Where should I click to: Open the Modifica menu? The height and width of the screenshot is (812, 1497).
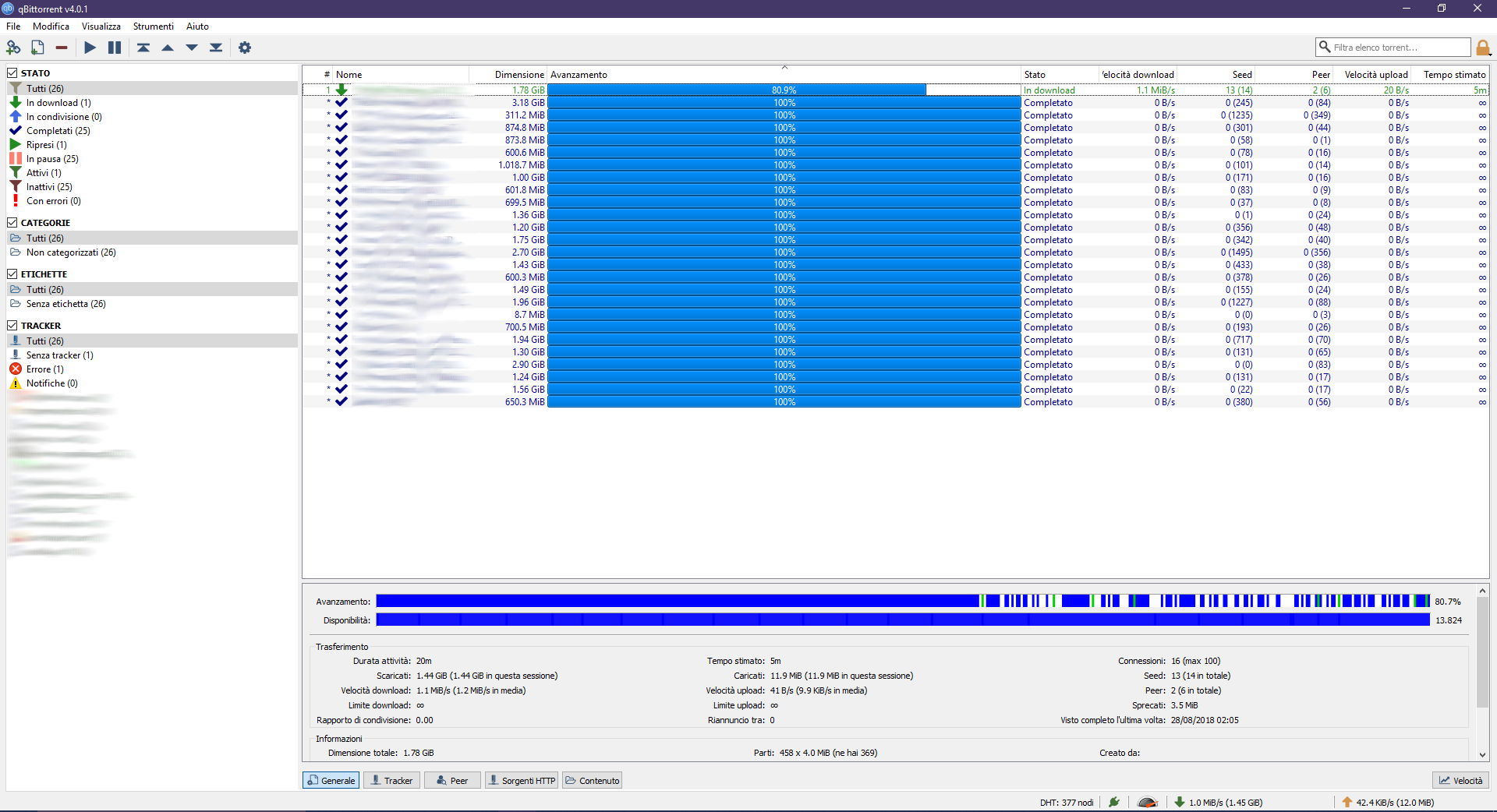pos(51,26)
